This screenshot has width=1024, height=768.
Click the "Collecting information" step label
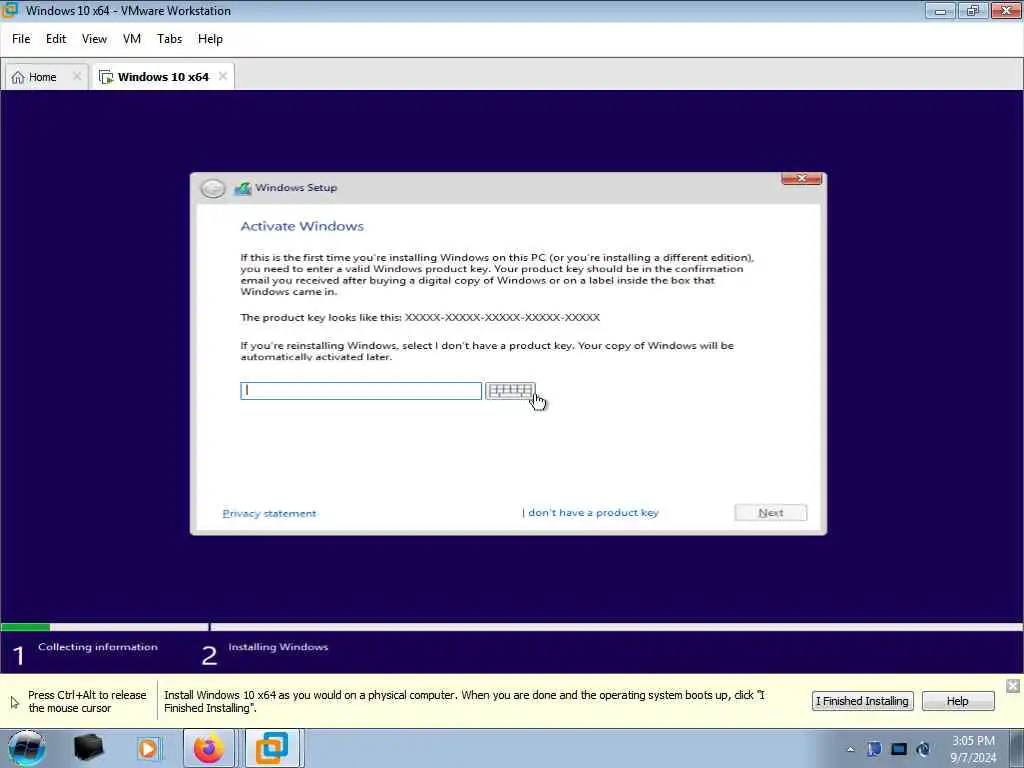(98, 647)
